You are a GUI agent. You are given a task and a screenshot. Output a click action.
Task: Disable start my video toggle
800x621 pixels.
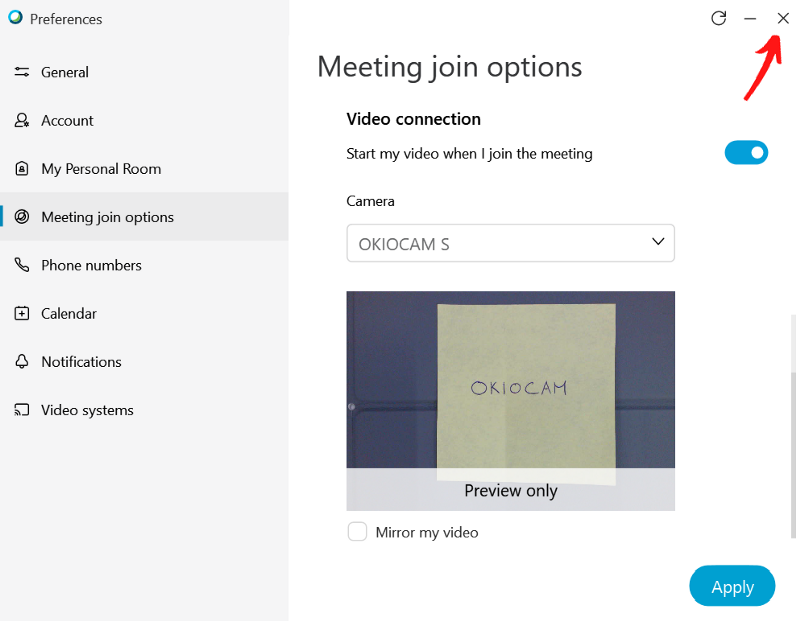pyautogui.click(x=746, y=153)
